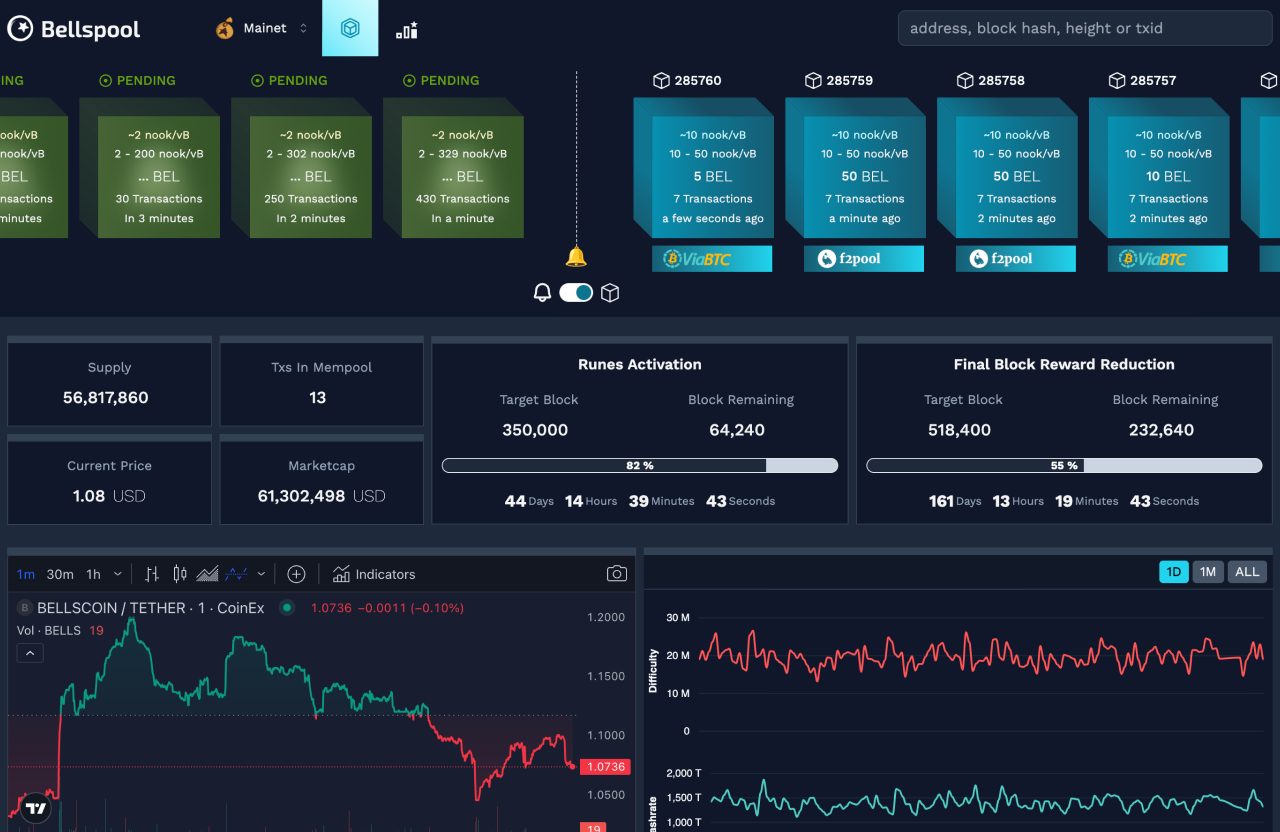
Task: Click Marketcap 61,302,498 USD
Action: (321, 495)
